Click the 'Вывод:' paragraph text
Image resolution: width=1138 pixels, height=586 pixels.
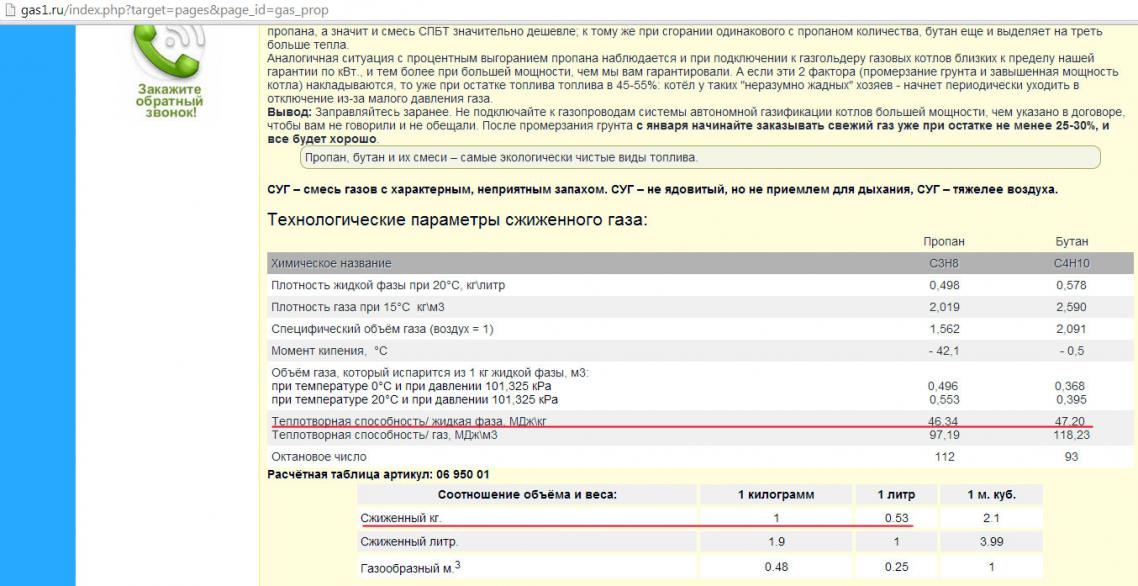pyautogui.click(x=697, y=126)
